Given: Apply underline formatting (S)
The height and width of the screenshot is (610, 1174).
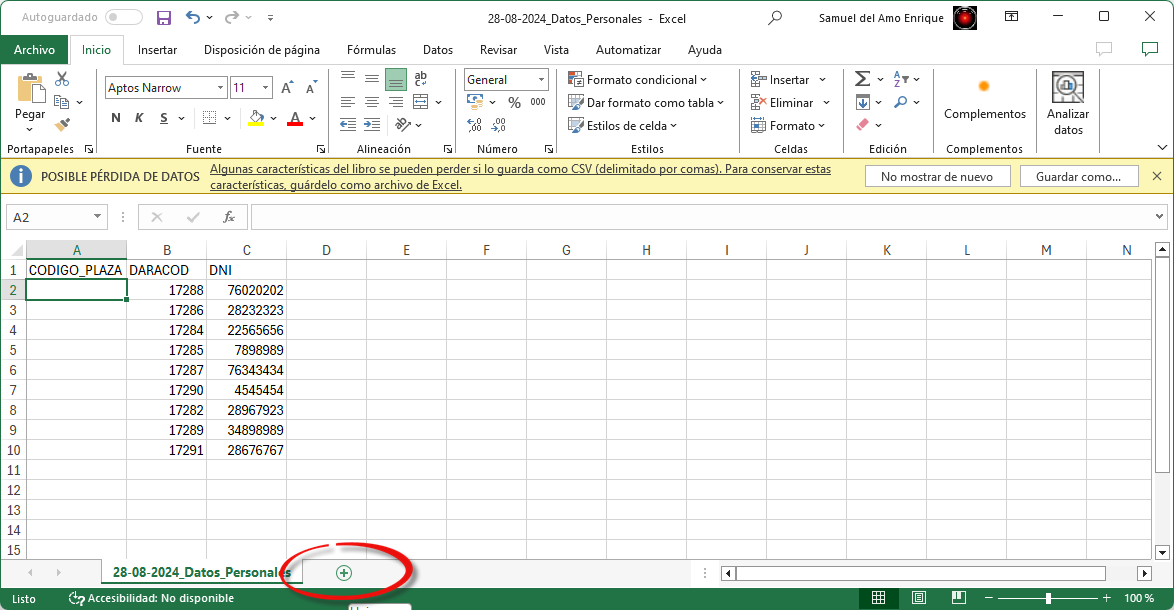Looking at the screenshot, I should point(164,118).
